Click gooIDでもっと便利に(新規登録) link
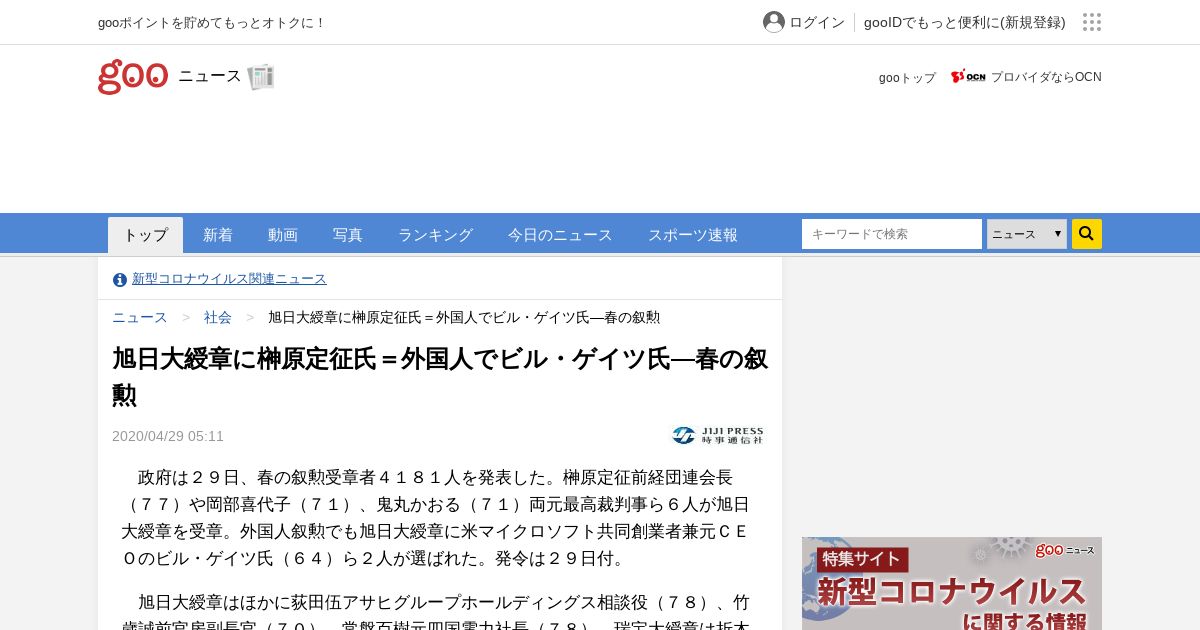This screenshot has width=1200, height=630. [965, 22]
